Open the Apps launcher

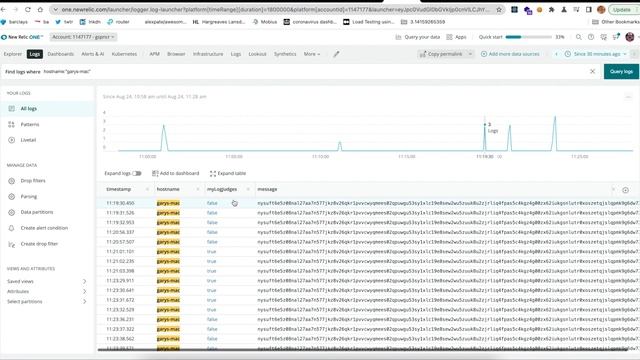[x=456, y=37]
